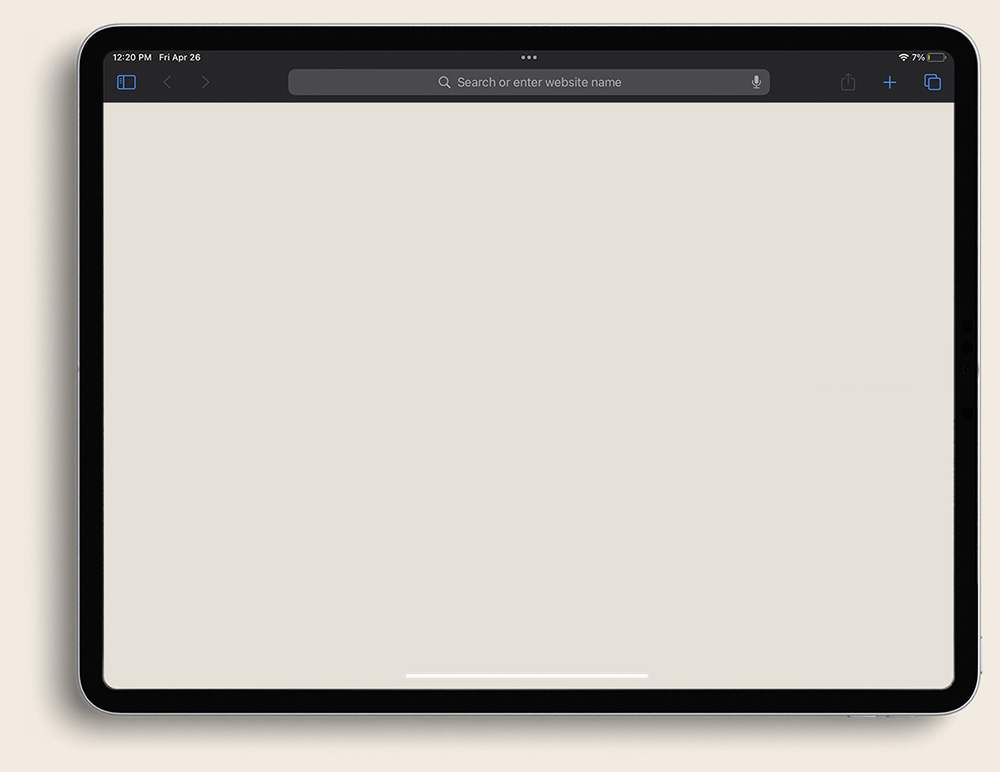
Task: Click the magnifying glass search icon
Action: 444,83
